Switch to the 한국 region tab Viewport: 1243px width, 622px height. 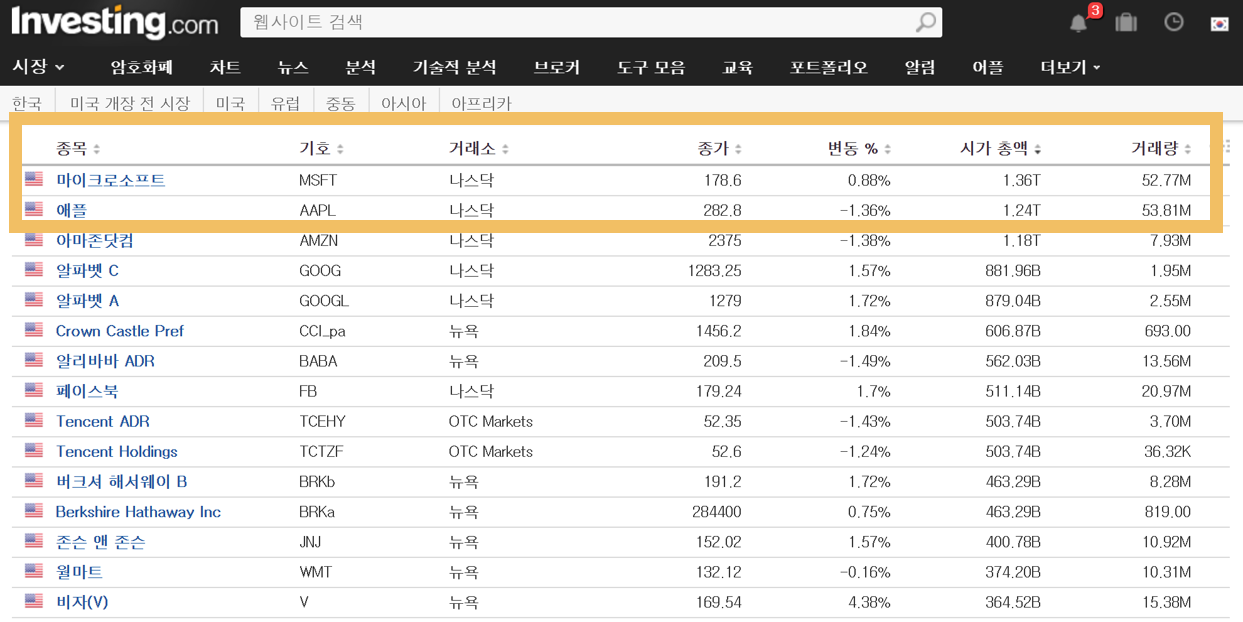tap(27, 103)
